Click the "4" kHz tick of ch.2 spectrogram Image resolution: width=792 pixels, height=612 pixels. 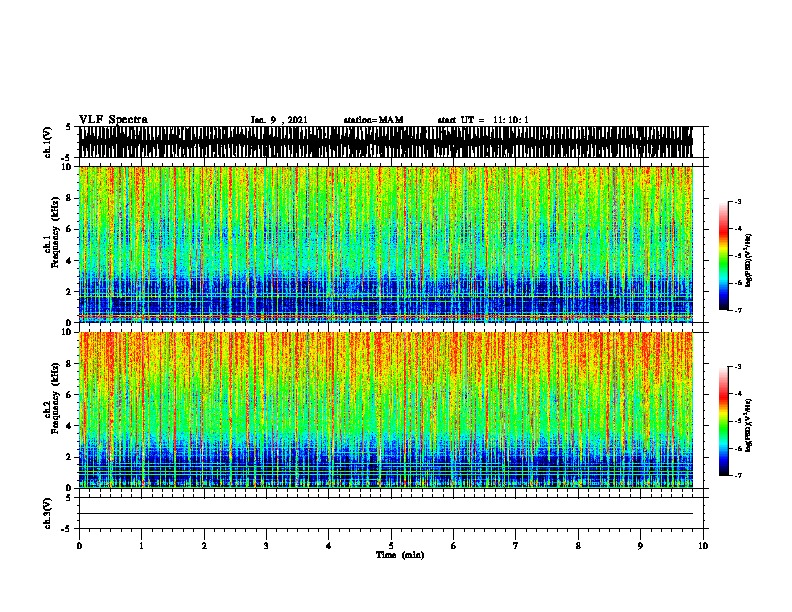(x=69, y=426)
